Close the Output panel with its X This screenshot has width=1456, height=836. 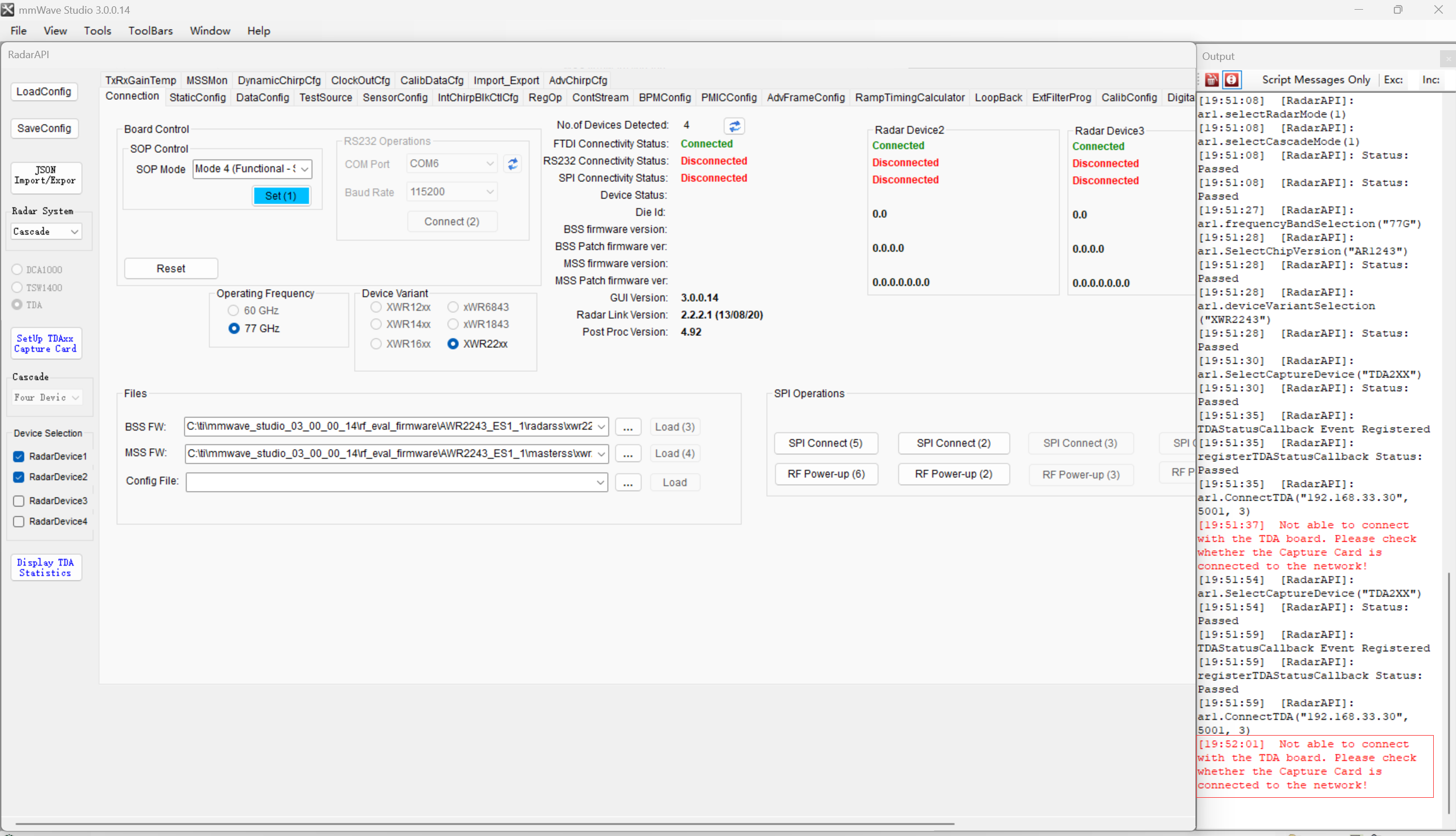point(1448,58)
